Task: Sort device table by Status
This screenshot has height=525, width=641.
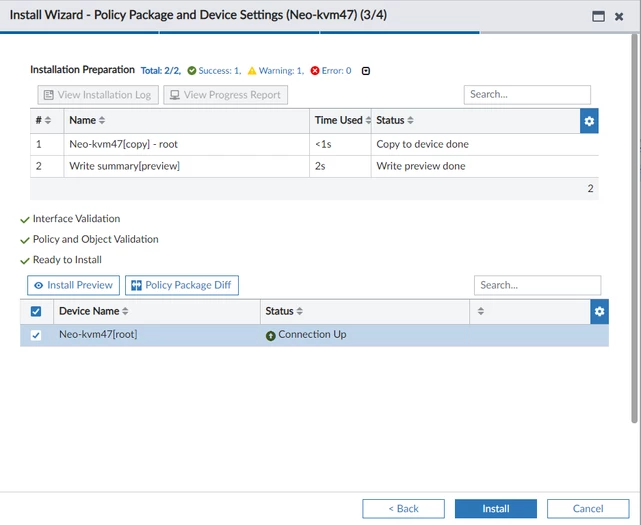Action: click(300, 311)
